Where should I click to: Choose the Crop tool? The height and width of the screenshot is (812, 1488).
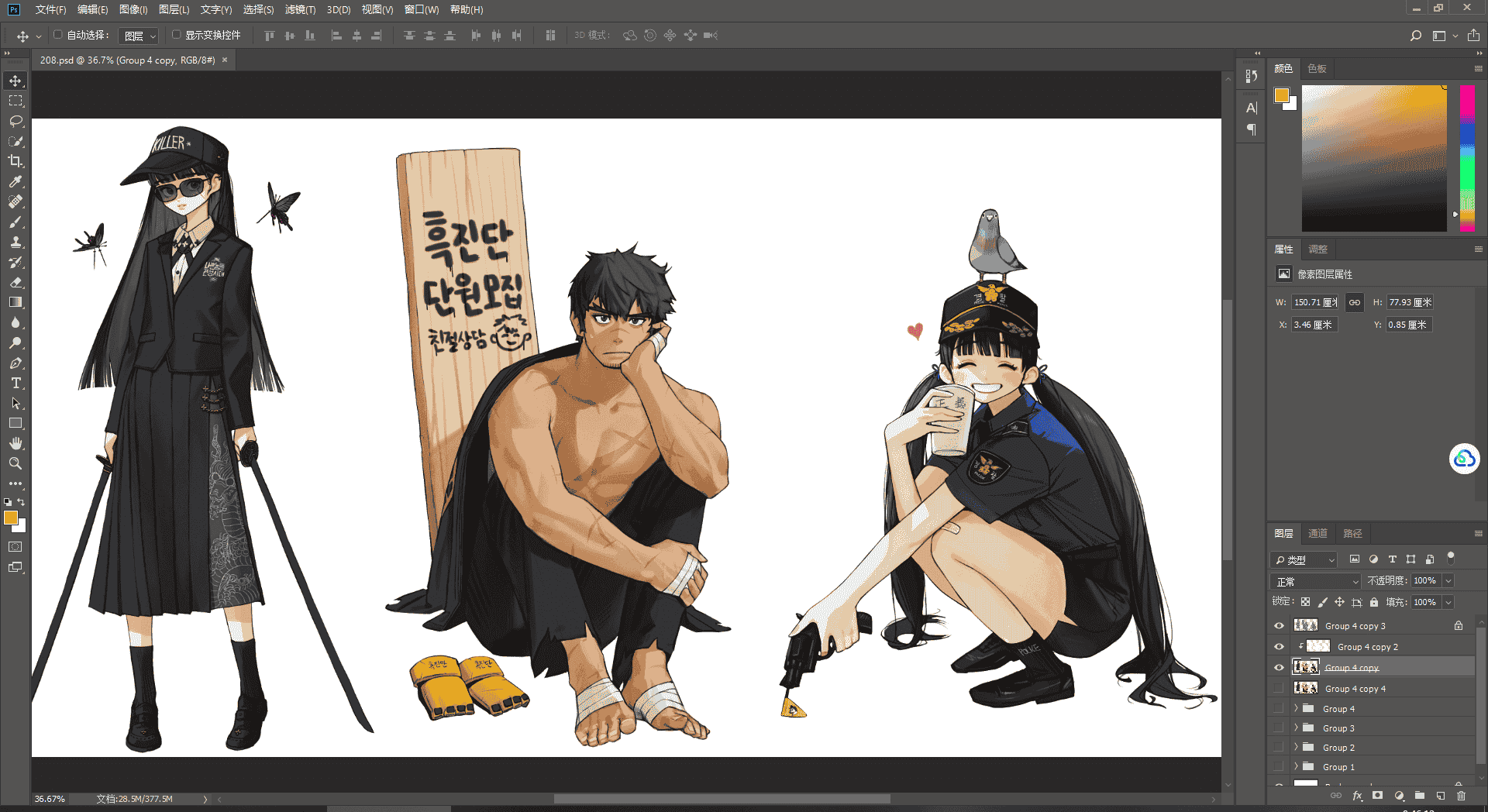pos(15,161)
